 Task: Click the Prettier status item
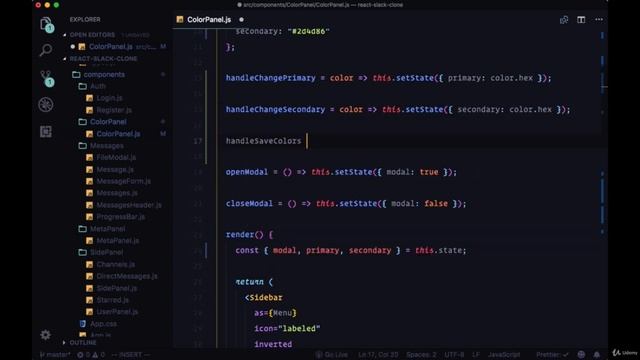point(552,355)
